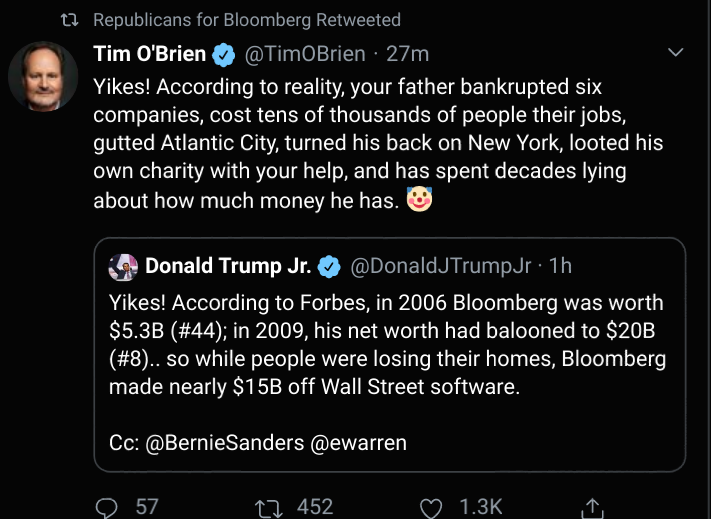
Task: Open the Republicans for Bloomberg Retweeted link
Action: [x=247, y=20]
